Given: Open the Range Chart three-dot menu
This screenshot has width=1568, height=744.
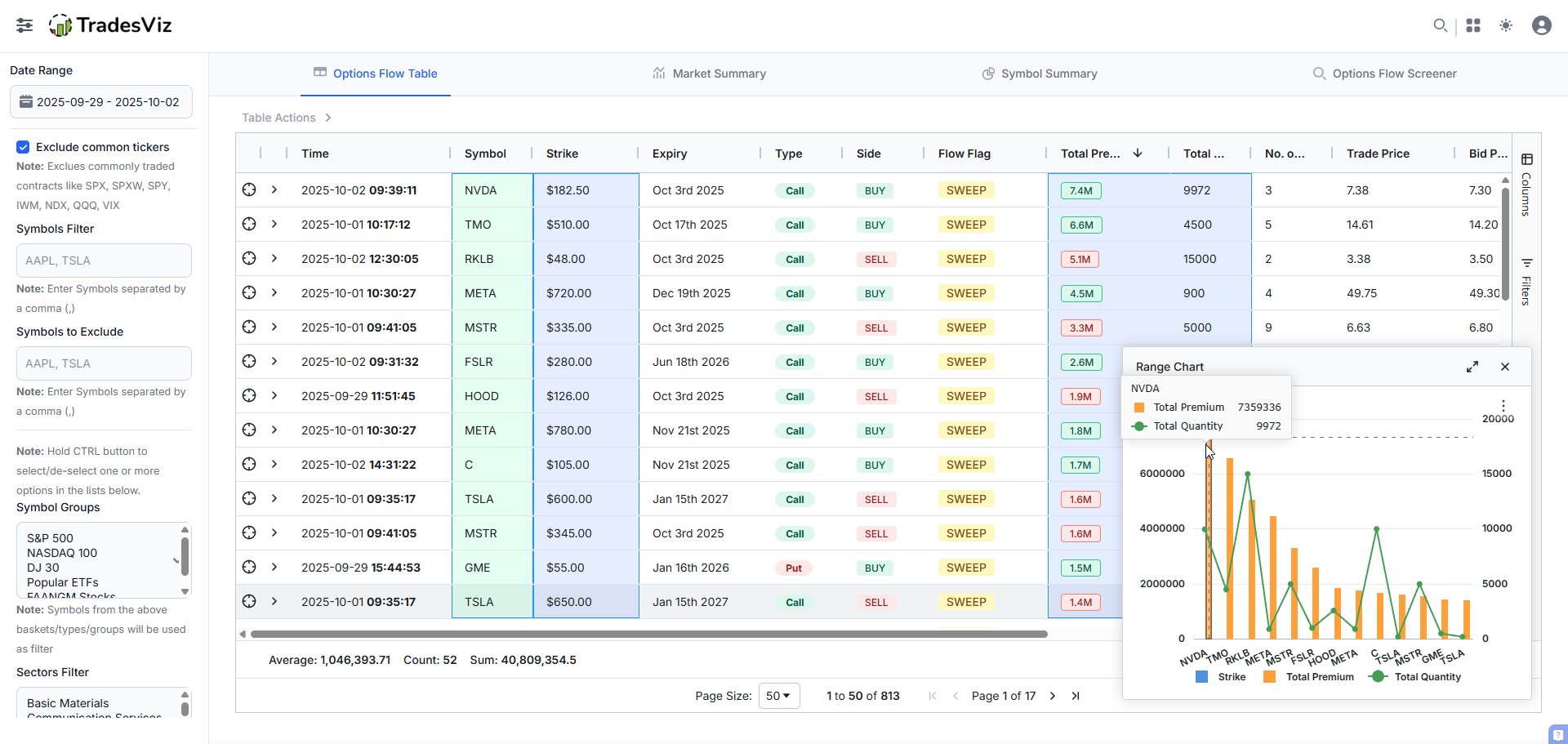Looking at the screenshot, I should pos(1503,405).
